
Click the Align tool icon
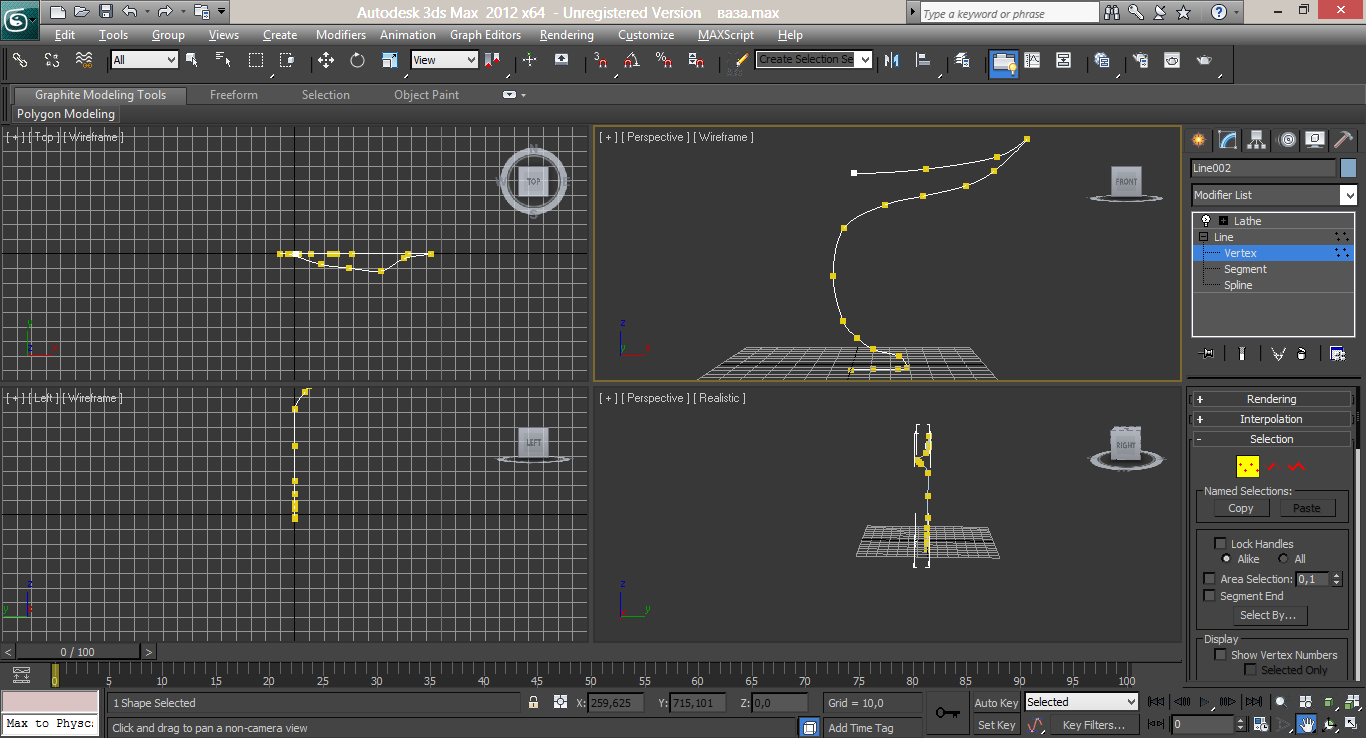[924, 60]
